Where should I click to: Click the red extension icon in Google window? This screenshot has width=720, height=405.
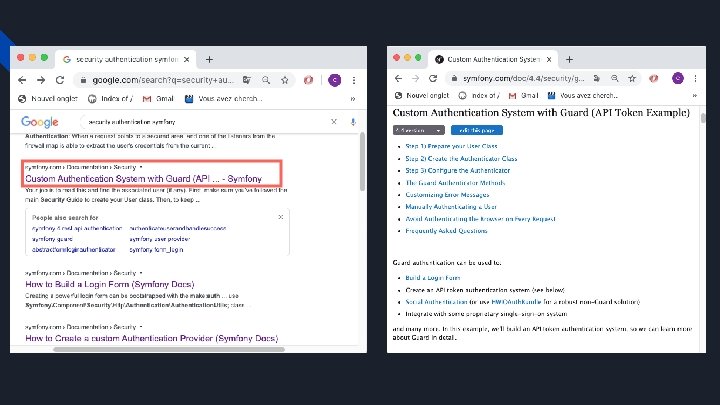[x=308, y=80]
